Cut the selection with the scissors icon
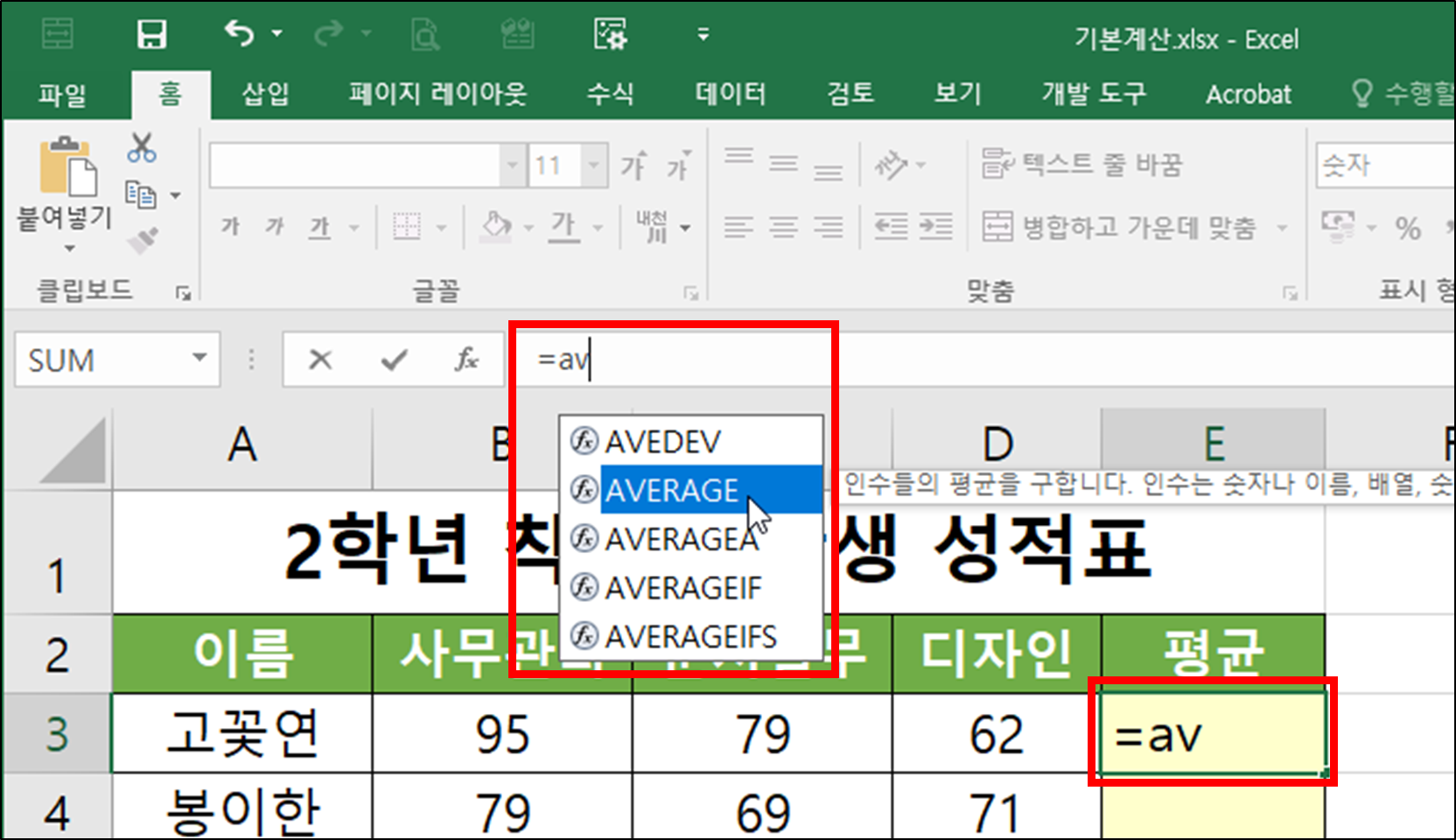The height and width of the screenshot is (840, 1456). pos(142,149)
